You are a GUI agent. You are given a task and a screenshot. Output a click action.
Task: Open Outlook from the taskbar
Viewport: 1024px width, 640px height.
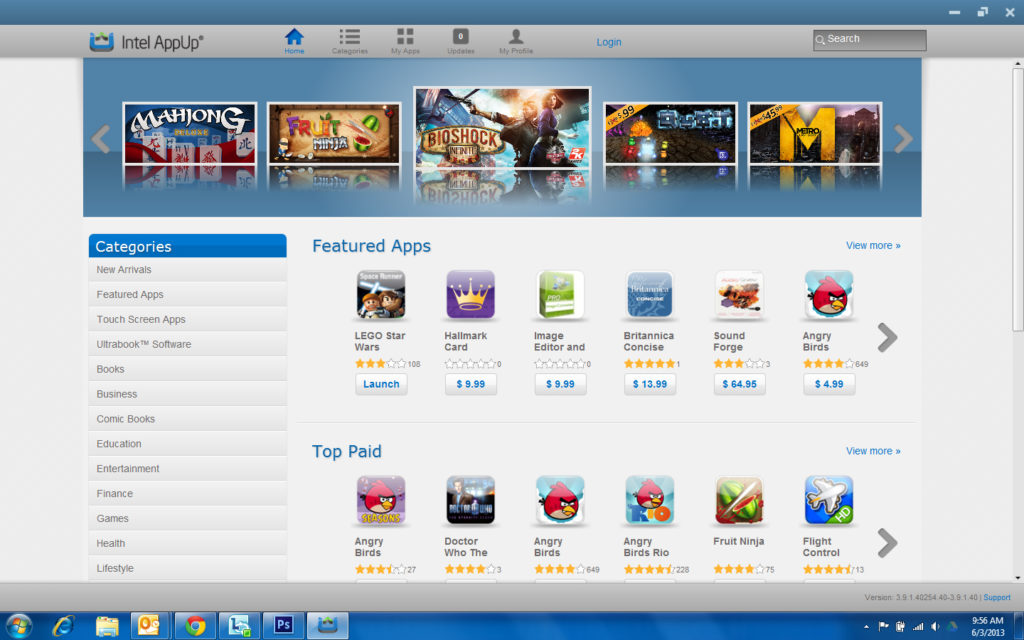150,626
